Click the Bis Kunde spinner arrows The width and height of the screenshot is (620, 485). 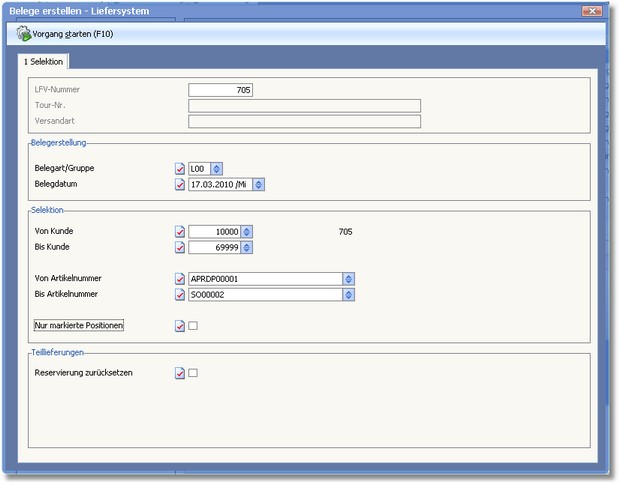pos(247,247)
